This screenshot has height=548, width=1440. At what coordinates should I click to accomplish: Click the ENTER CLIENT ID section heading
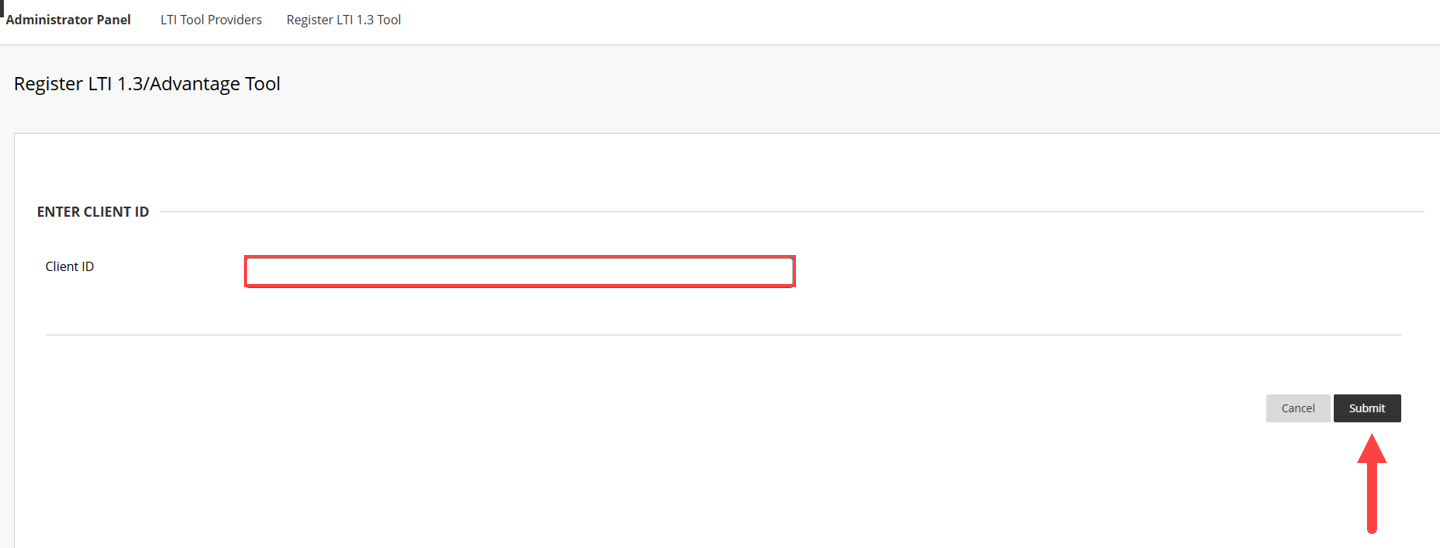pos(93,212)
